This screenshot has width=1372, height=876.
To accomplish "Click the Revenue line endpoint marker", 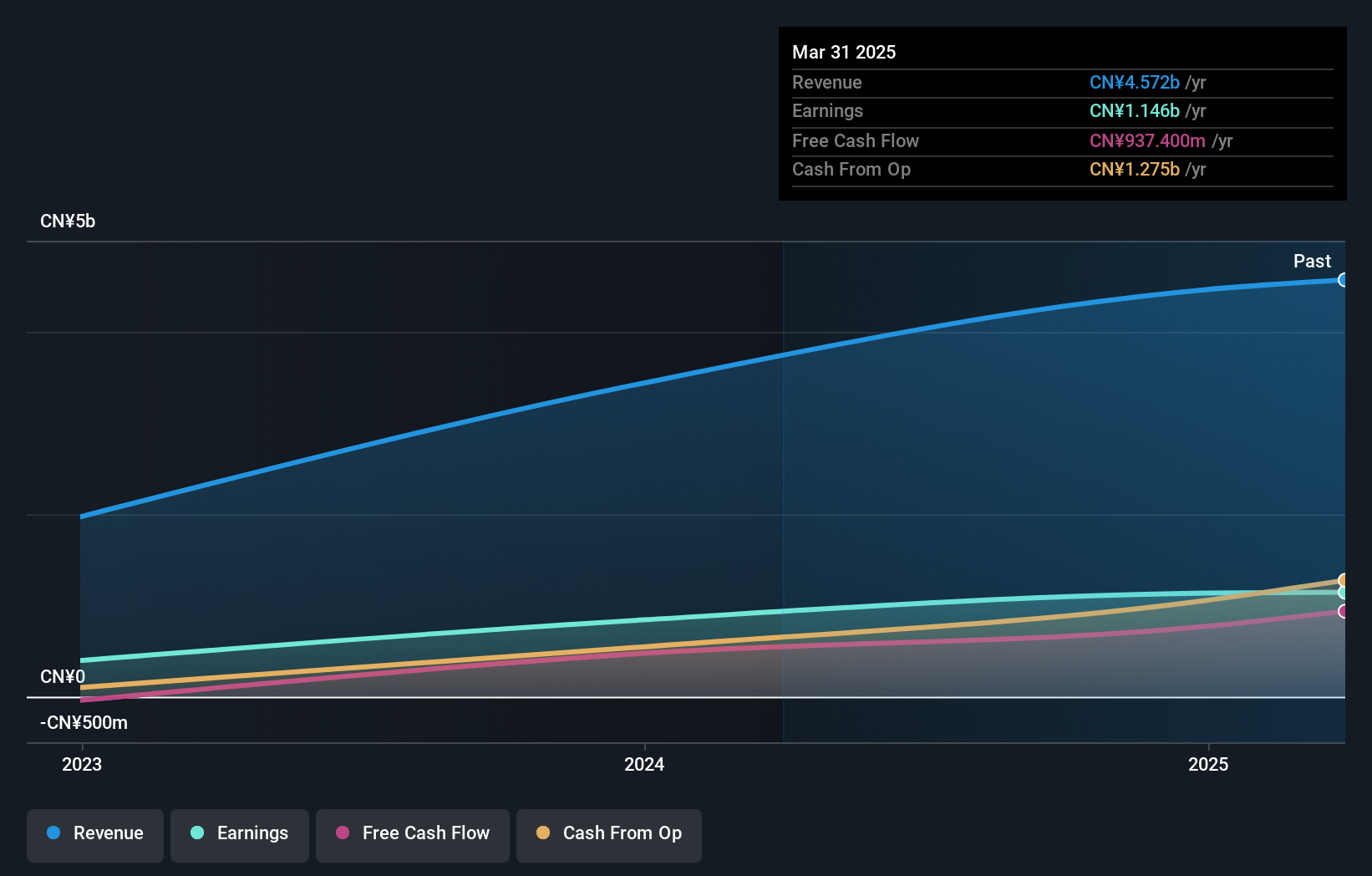I will (x=1343, y=280).
